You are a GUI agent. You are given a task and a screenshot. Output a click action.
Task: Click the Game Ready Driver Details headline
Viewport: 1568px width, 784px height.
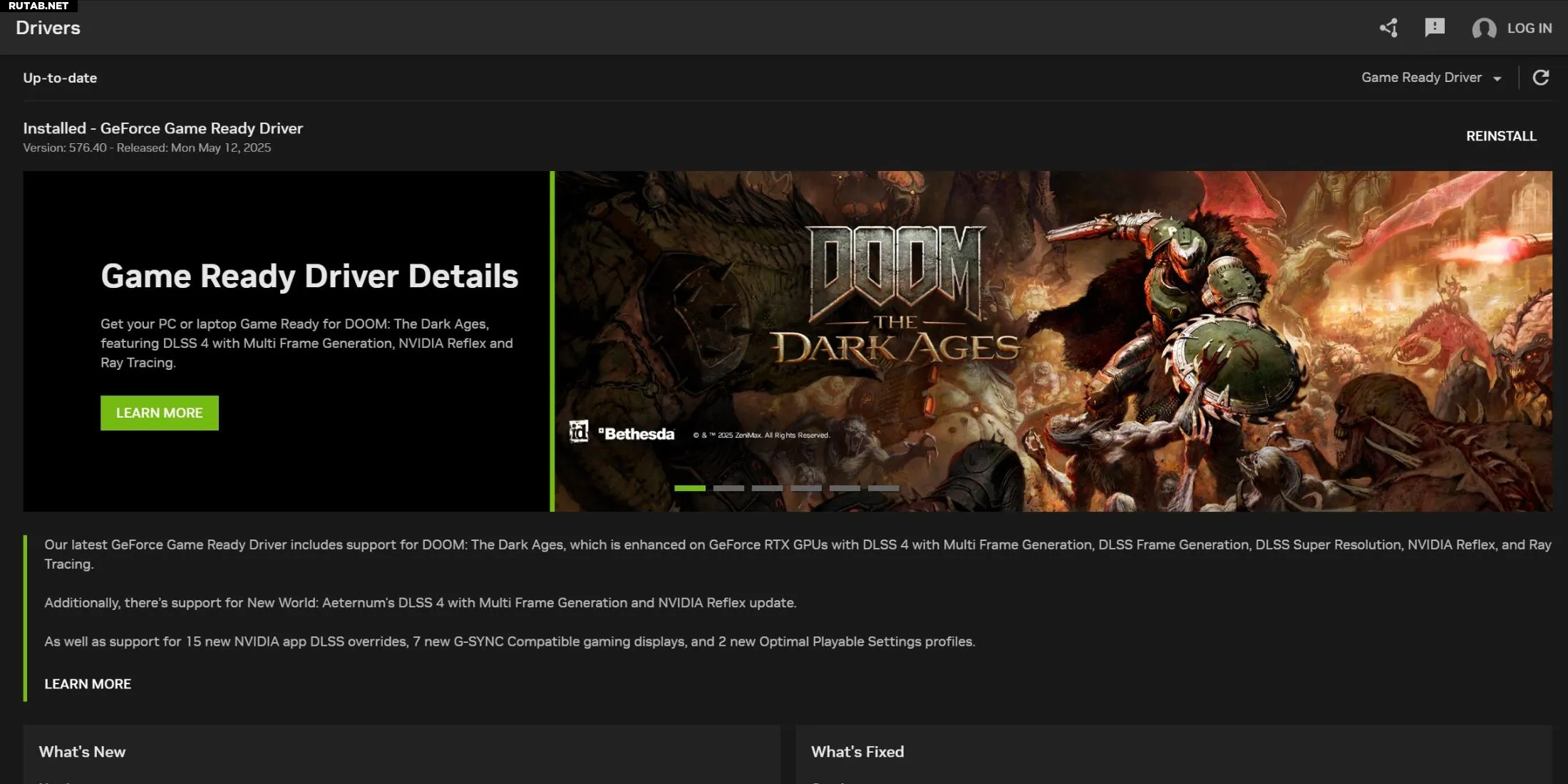(309, 277)
